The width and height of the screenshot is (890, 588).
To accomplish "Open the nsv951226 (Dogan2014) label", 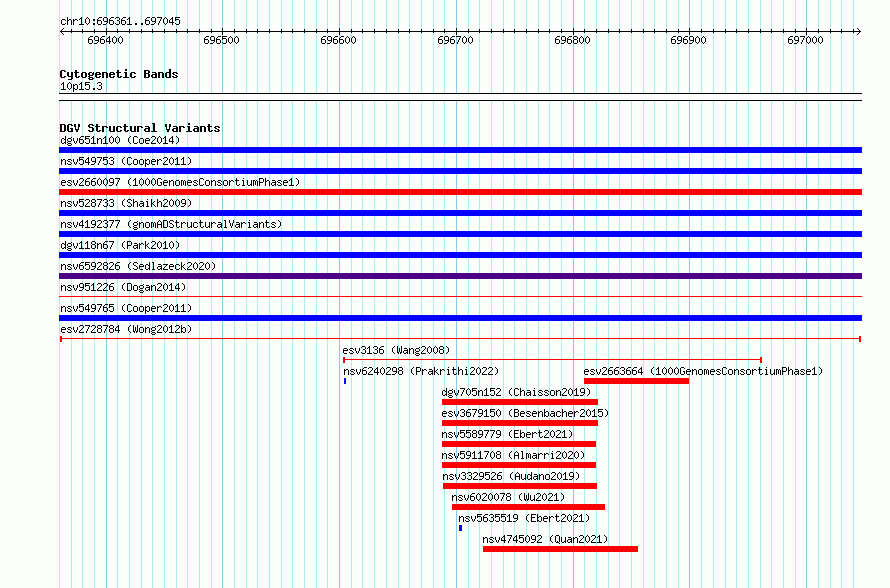I will coord(123,287).
